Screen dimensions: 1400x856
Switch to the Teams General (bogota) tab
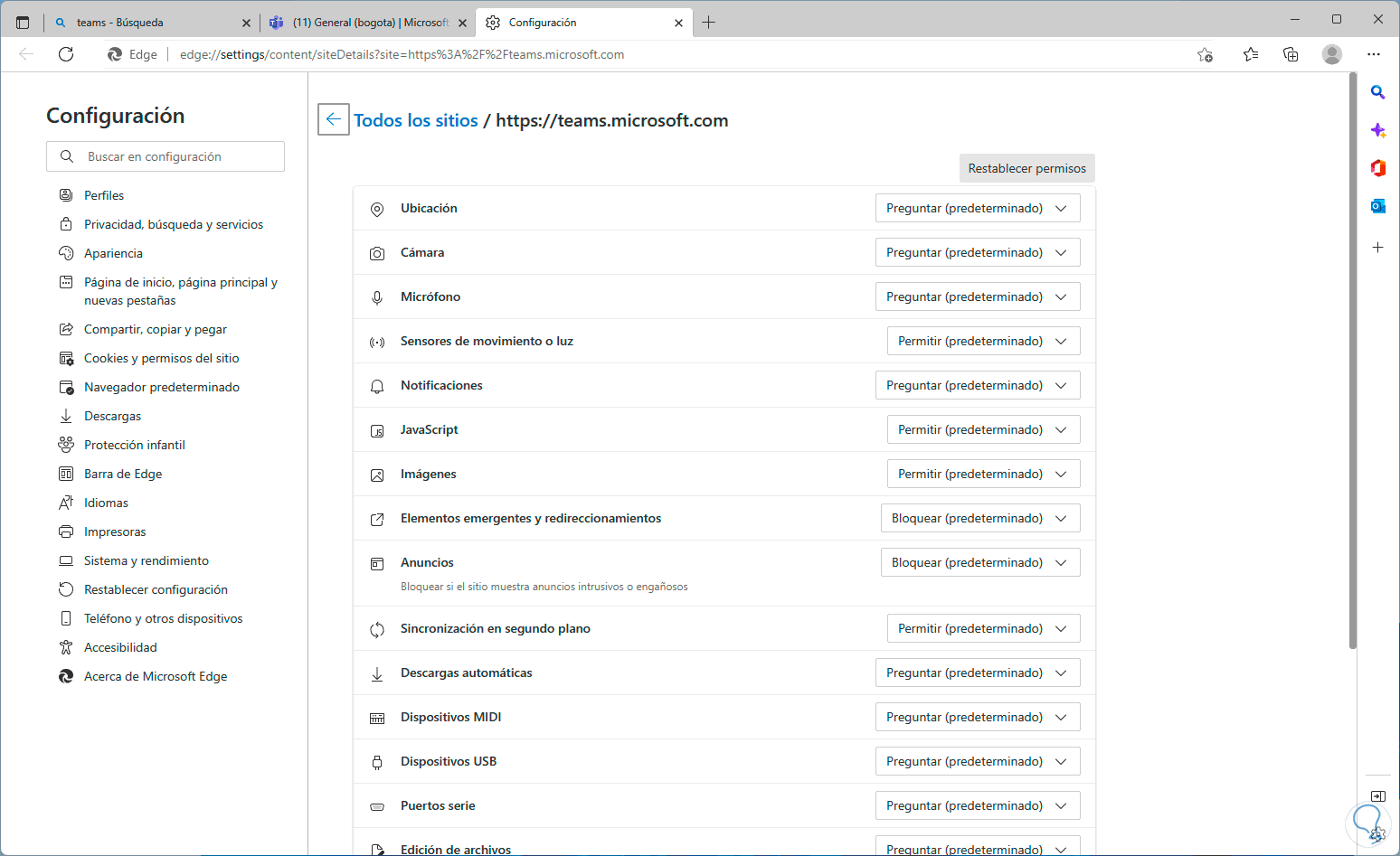coord(369,23)
